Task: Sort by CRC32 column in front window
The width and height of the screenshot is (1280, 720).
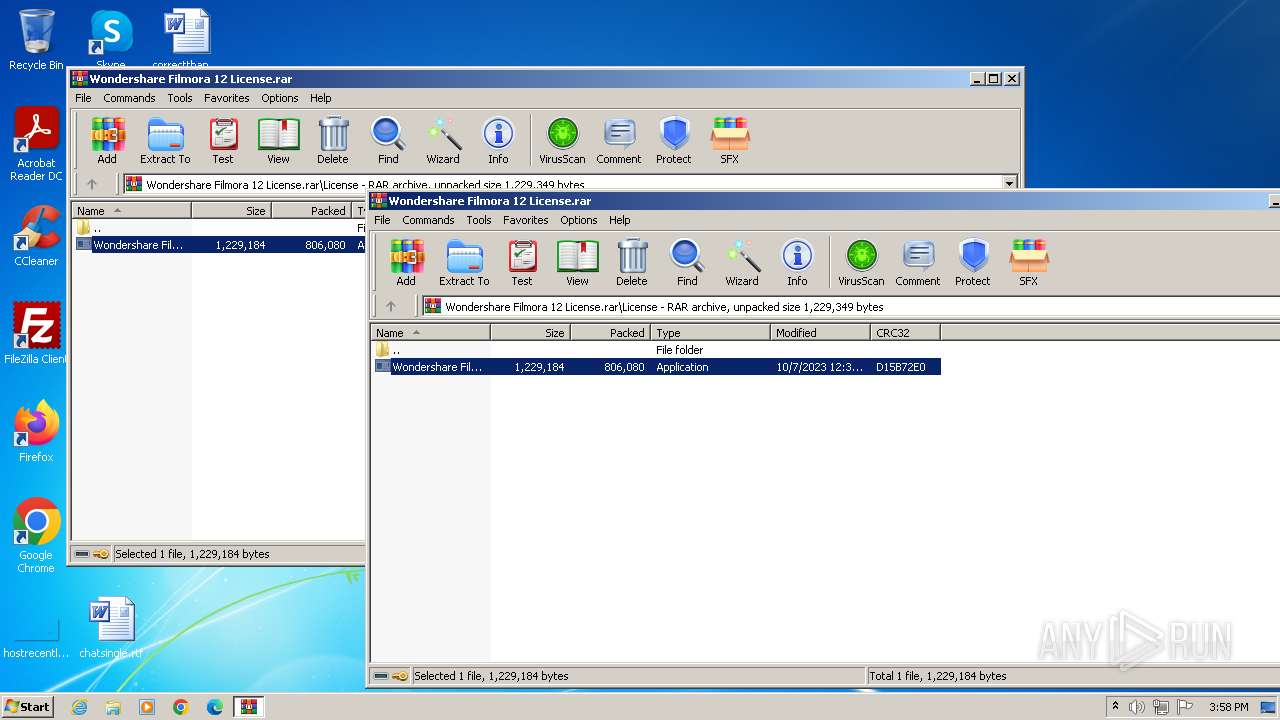Action: coord(906,333)
